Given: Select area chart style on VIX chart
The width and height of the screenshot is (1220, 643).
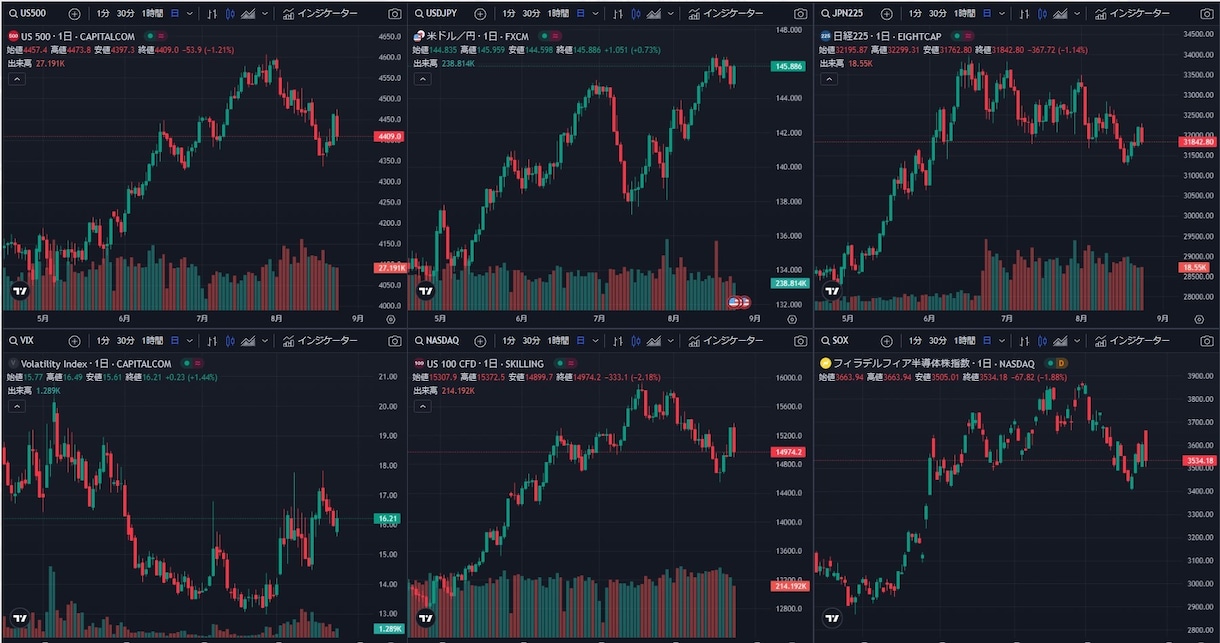Looking at the screenshot, I should tap(247, 341).
